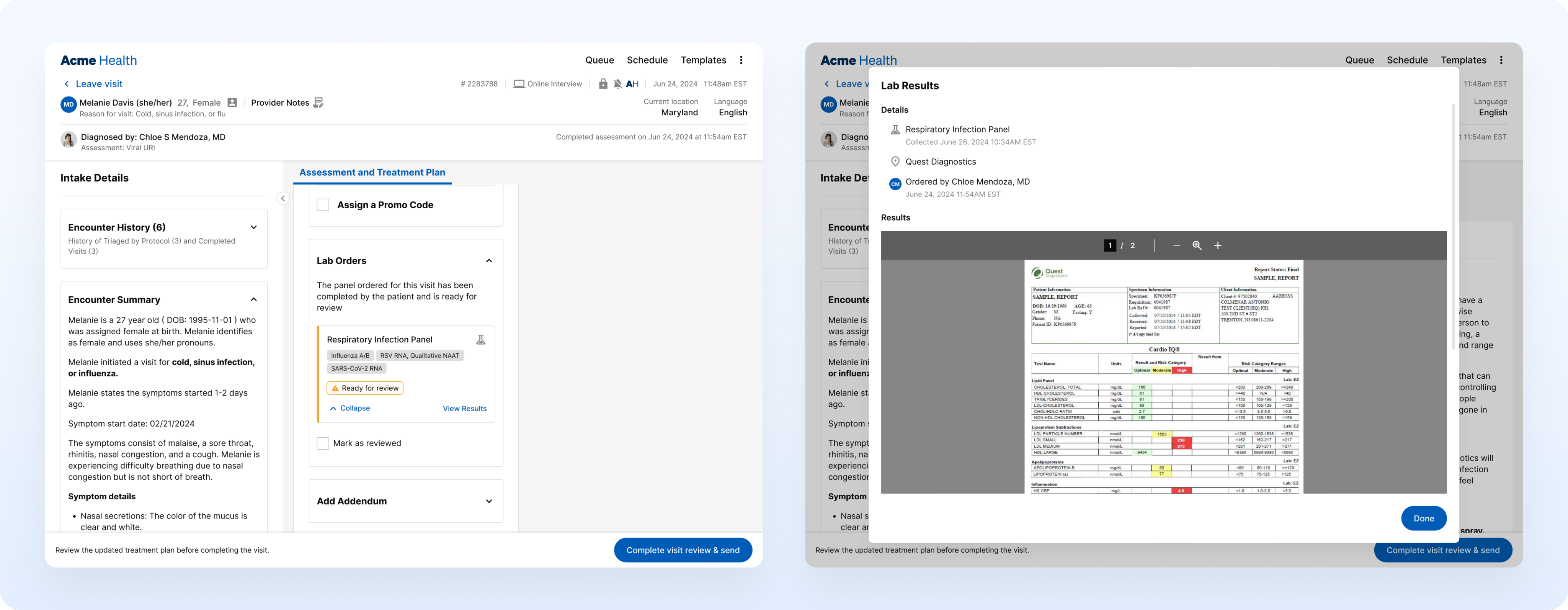The height and width of the screenshot is (610, 1568).
Task: Click Respiratory Infection Panel title in Lab Results
Action: tap(957, 129)
